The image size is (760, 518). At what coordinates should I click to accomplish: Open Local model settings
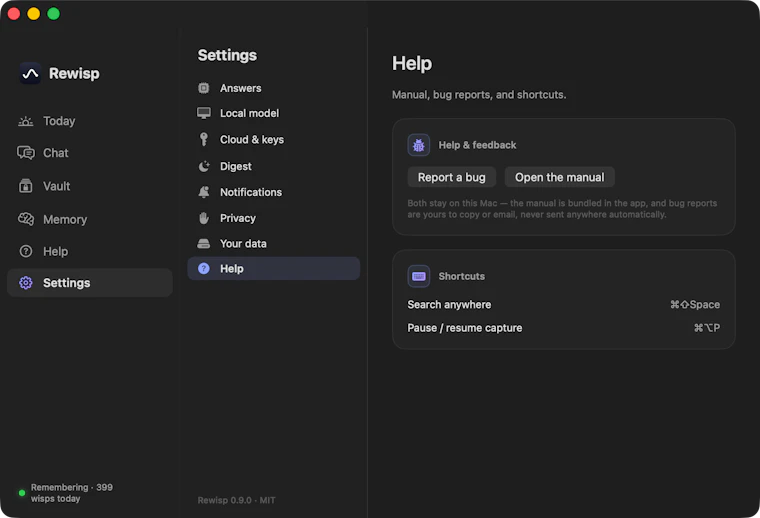click(x=273, y=113)
